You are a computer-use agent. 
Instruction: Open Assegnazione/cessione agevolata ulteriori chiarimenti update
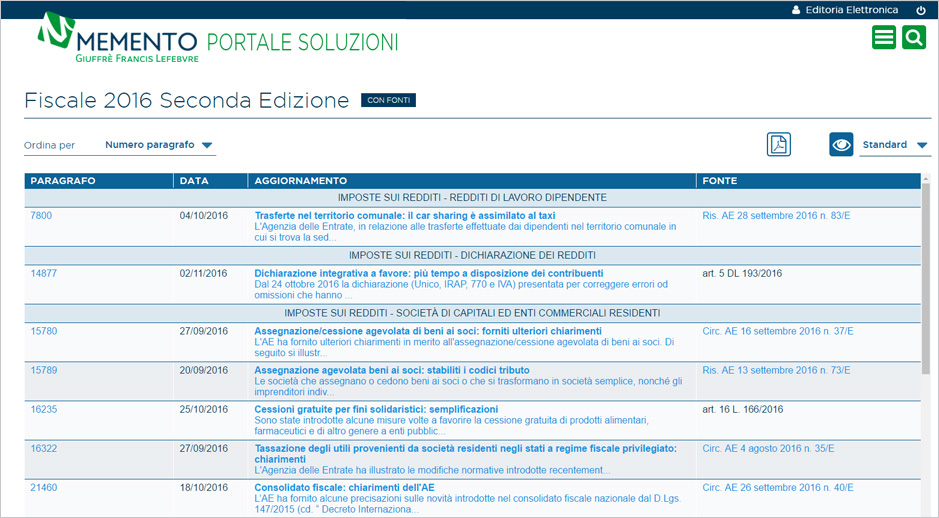[428, 331]
